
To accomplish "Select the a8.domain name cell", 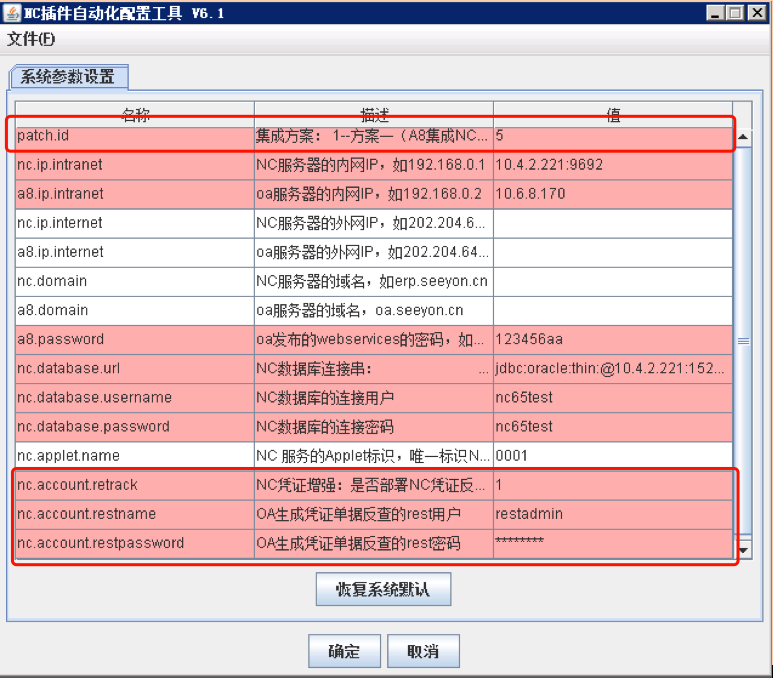I will tap(135, 311).
